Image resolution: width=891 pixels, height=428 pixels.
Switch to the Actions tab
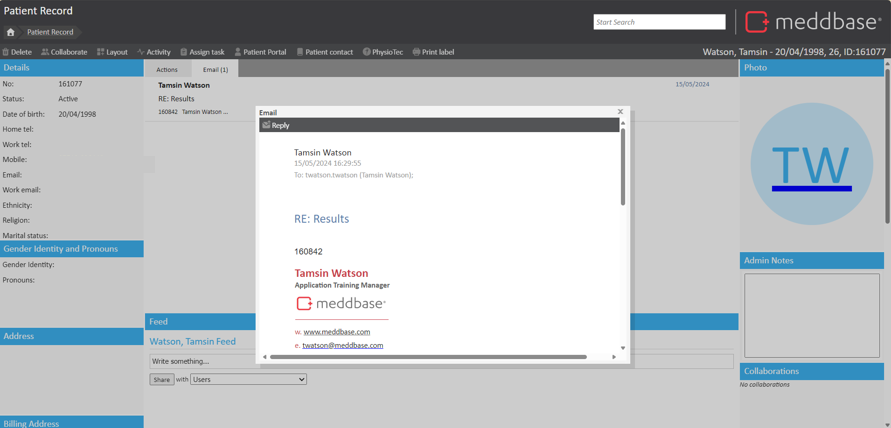167,70
